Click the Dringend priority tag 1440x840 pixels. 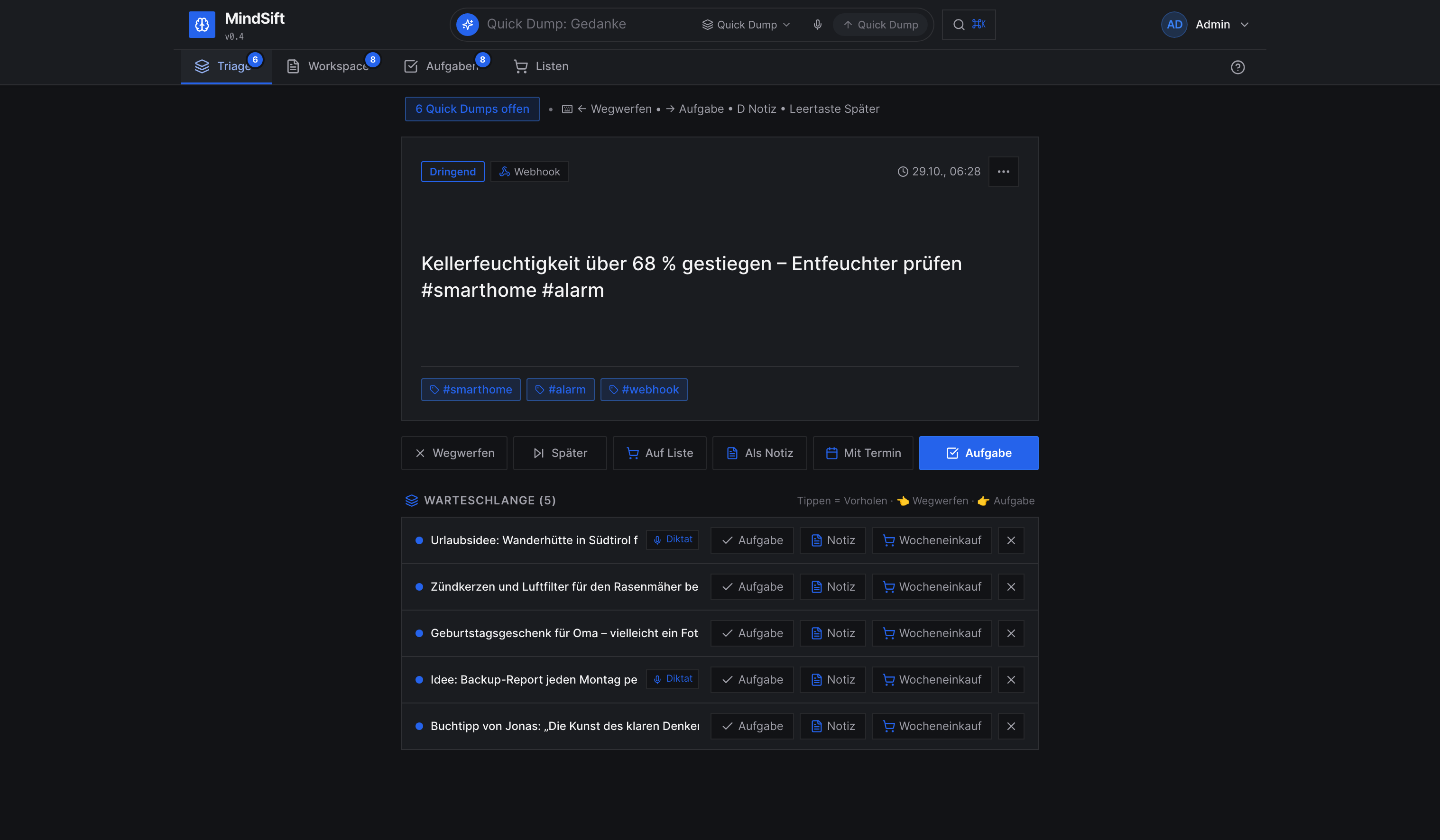pos(452,171)
